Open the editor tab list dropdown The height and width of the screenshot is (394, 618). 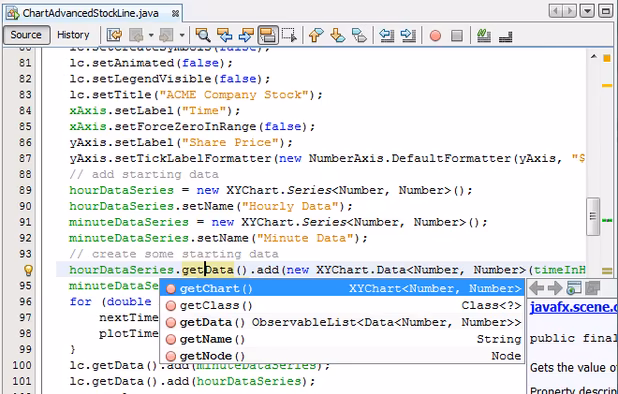click(x=587, y=11)
